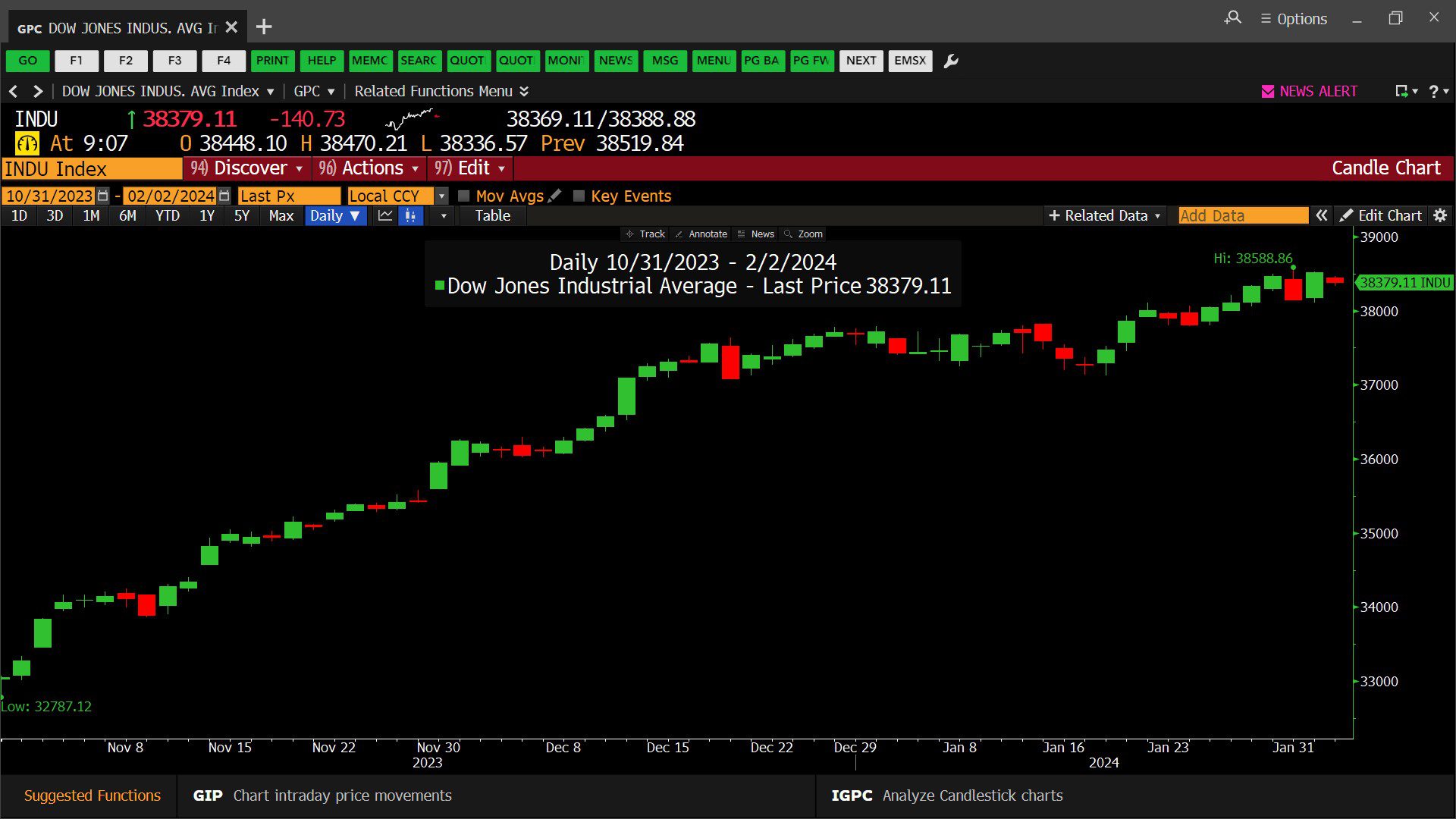Click the start date calendar icon
Image resolution: width=1456 pixels, height=819 pixels.
[103, 196]
